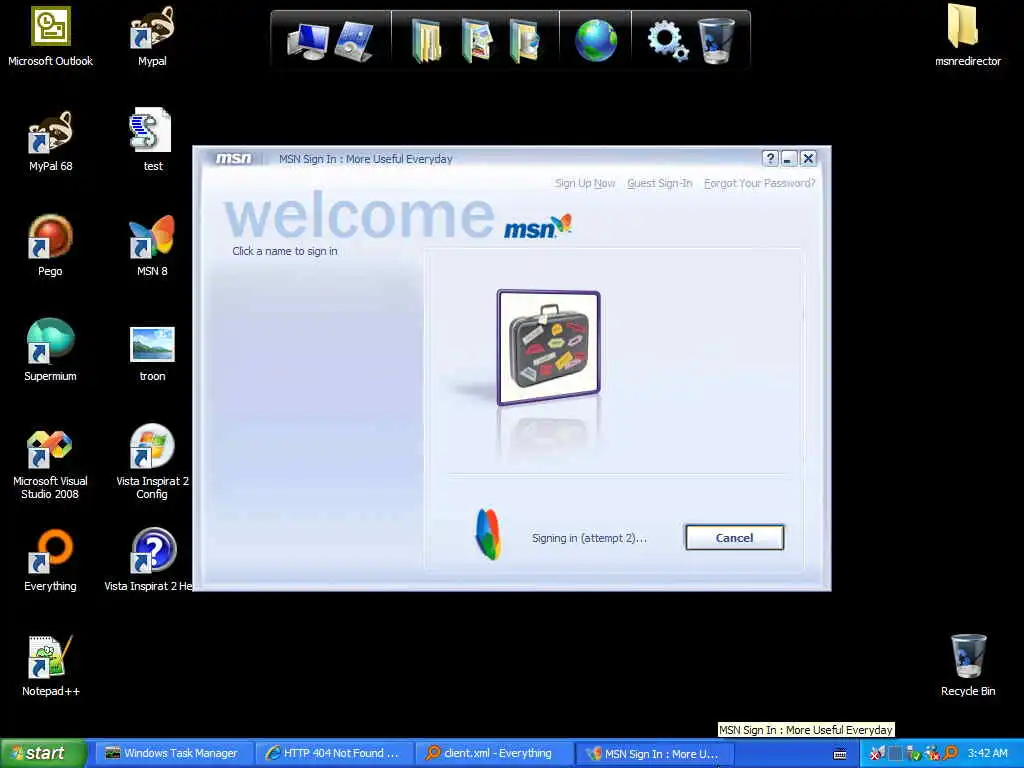Open Microsoft Outlook desktop icon

(50, 37)
